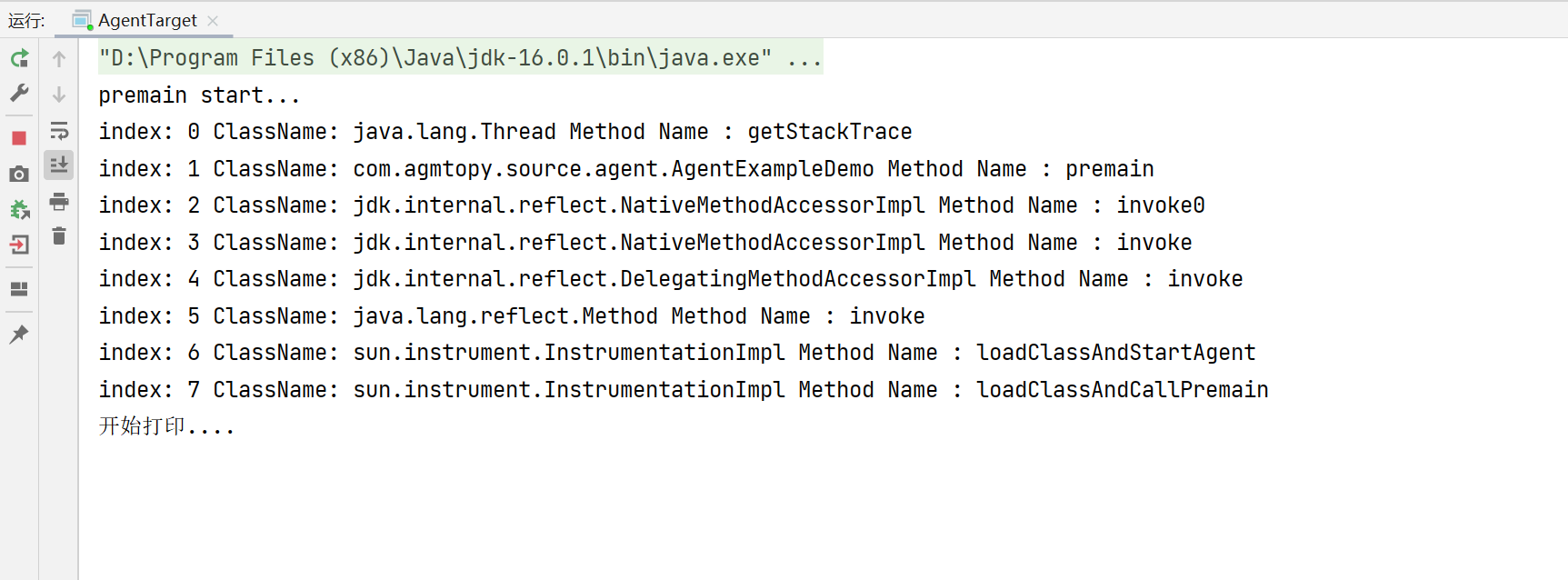Stop the running process
The height and width of the screenshot is (580, 1568).
pos(19,138)
